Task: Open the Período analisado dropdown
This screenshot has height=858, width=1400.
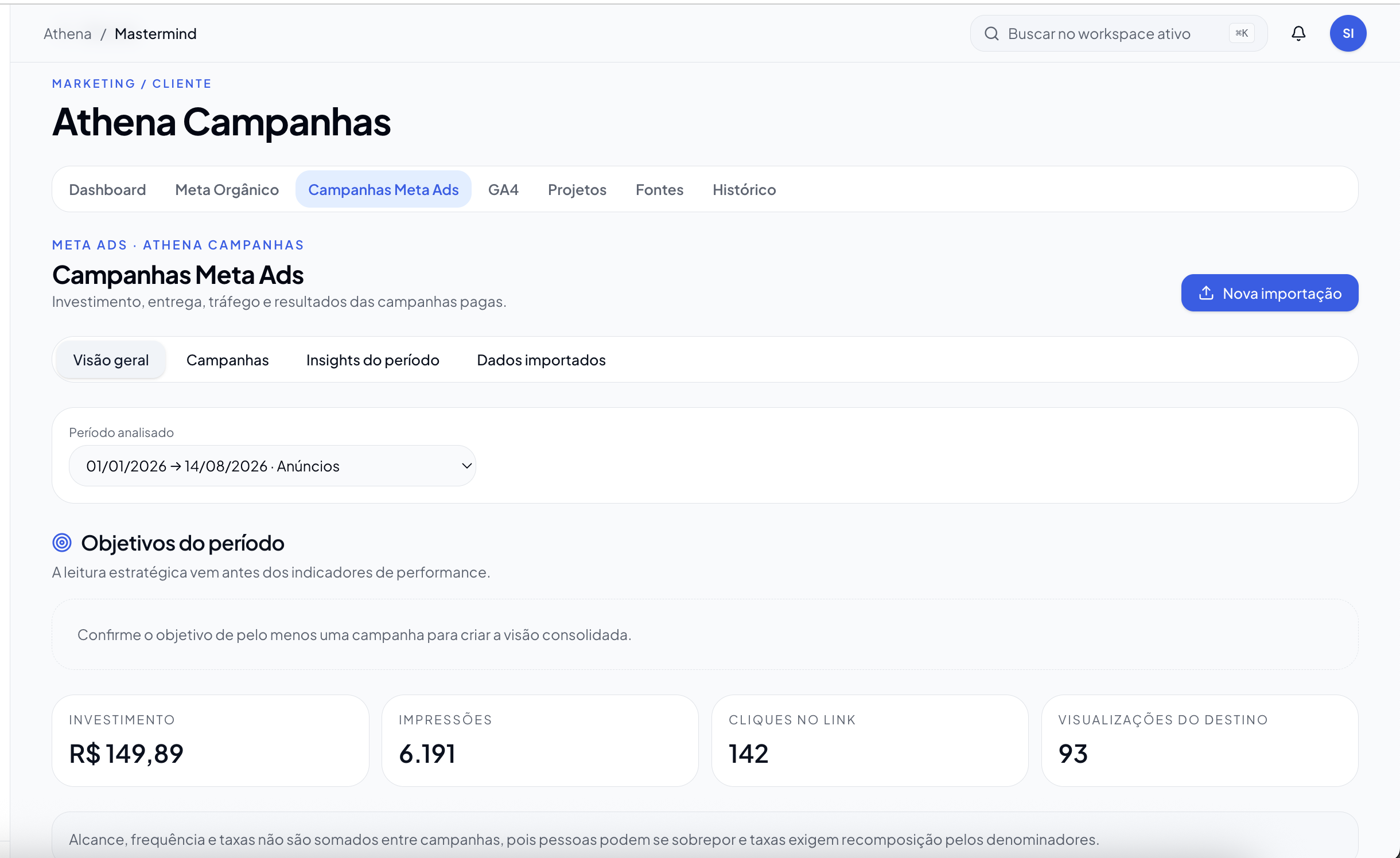Action: (x=273, y=466)
